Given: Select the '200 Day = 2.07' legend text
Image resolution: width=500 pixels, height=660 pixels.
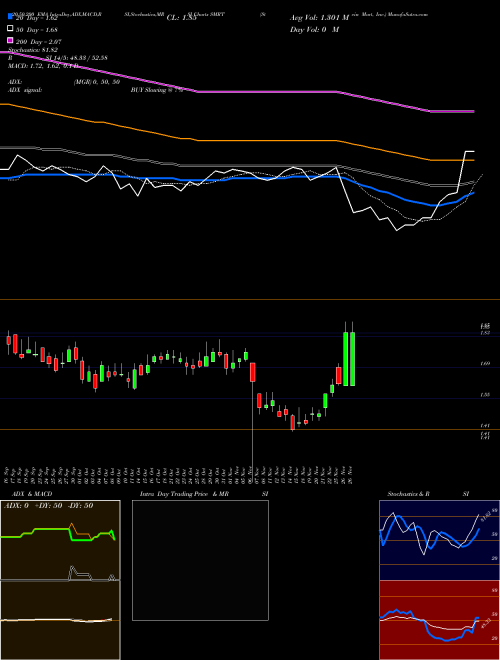Looking at the screenshot, I should click(x=39, y=42).
